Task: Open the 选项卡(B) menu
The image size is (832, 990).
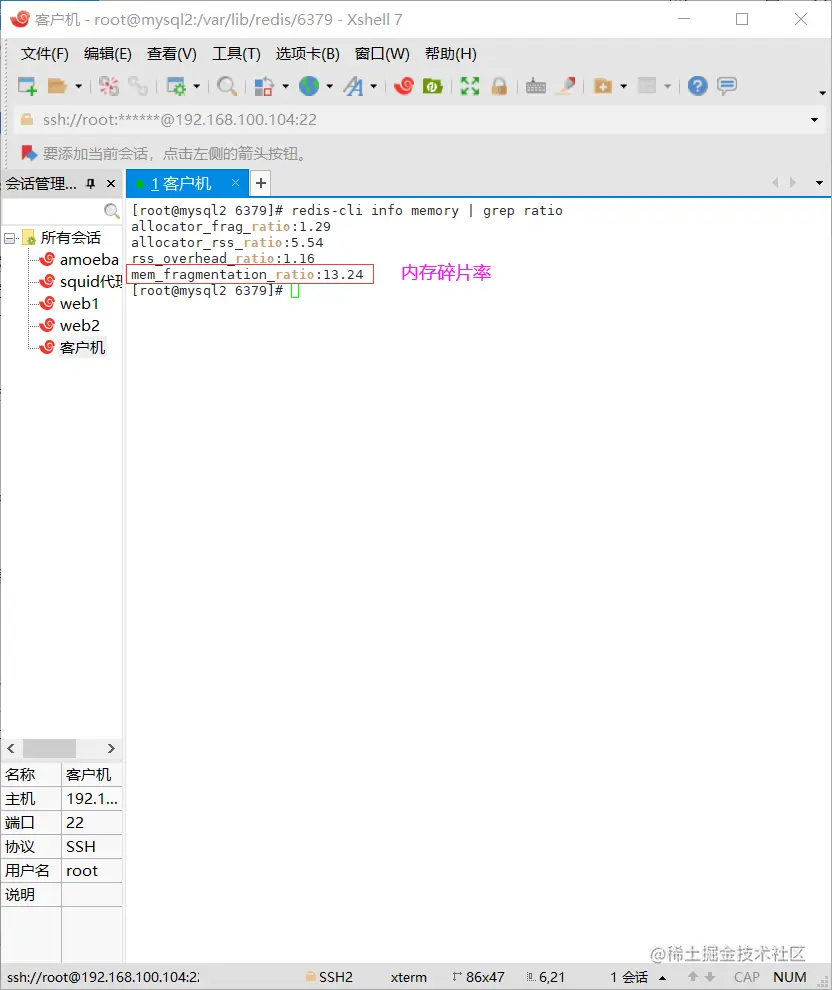Action: tap(307, 54)
